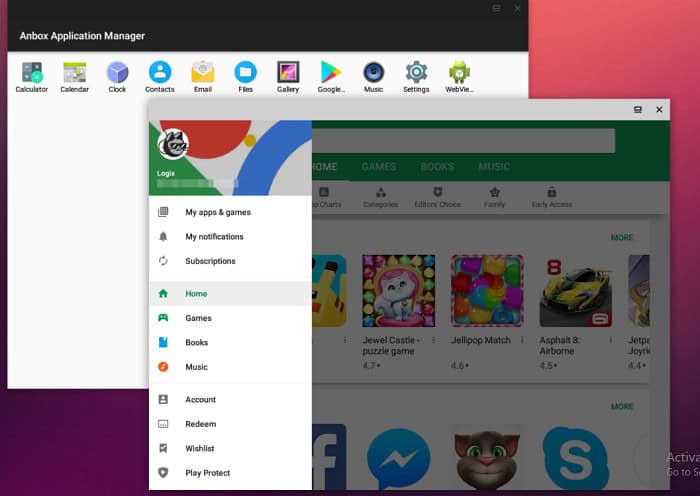Open Jewel Castle overflow menu
700x496 pixels.
pyautogui.click(x=433, y=341)
